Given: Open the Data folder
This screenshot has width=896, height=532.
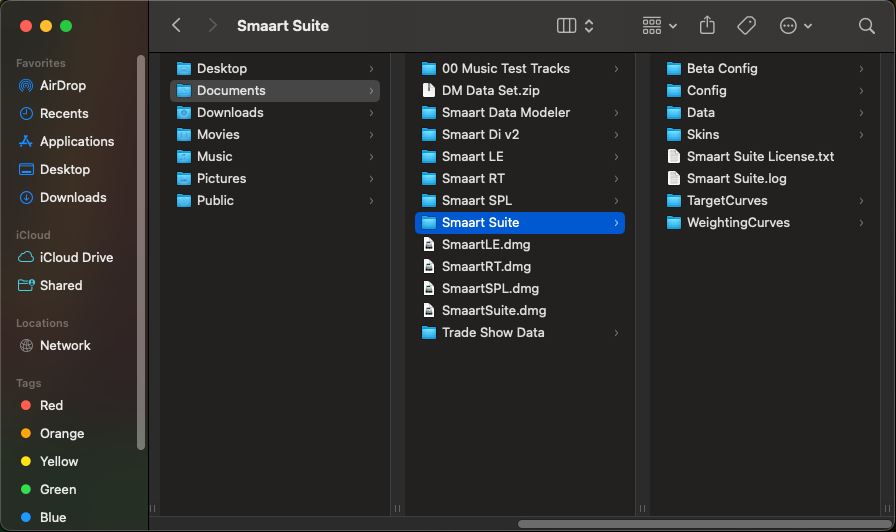Looking at the screenshot, I should (x=765, y=113).
